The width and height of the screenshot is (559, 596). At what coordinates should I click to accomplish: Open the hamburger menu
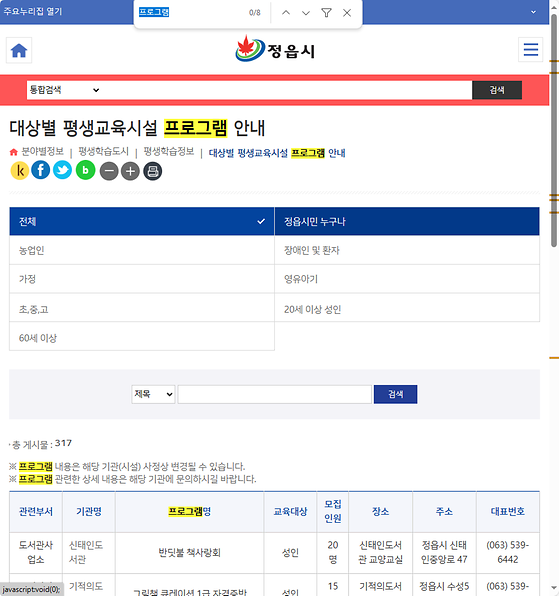530,50
